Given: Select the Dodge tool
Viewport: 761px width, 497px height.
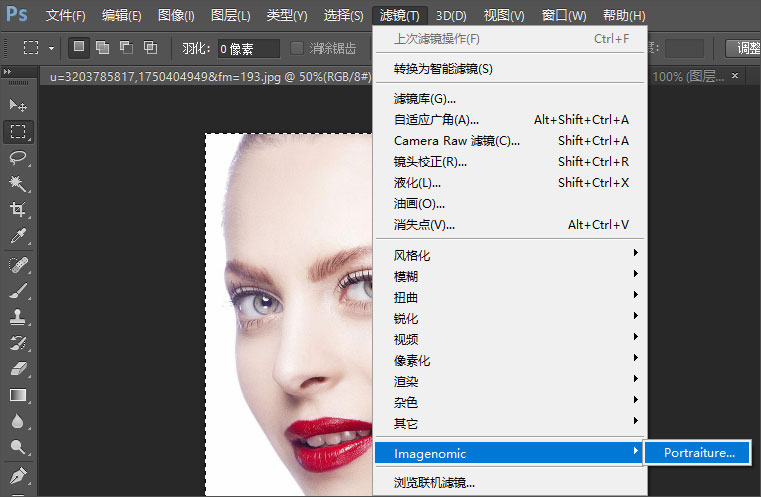Looking at the screenshot, I should pyautogui.click(x=18, y=447).
